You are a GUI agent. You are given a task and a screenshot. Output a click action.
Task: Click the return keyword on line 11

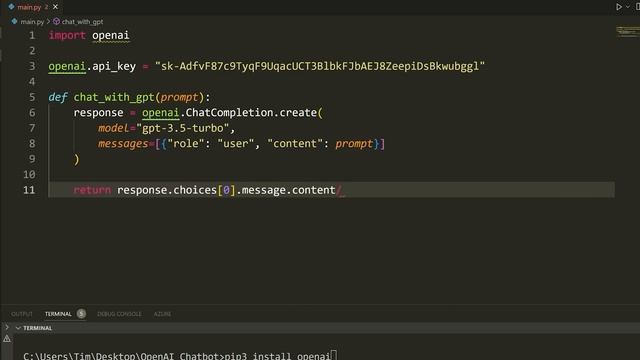[92, 190]
